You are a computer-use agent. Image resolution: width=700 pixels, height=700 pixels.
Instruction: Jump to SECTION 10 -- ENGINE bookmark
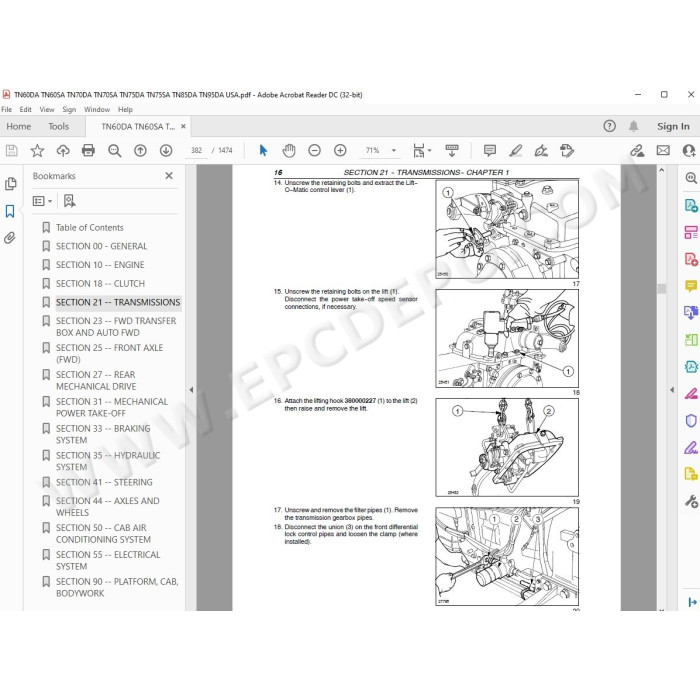pos(100,265)
